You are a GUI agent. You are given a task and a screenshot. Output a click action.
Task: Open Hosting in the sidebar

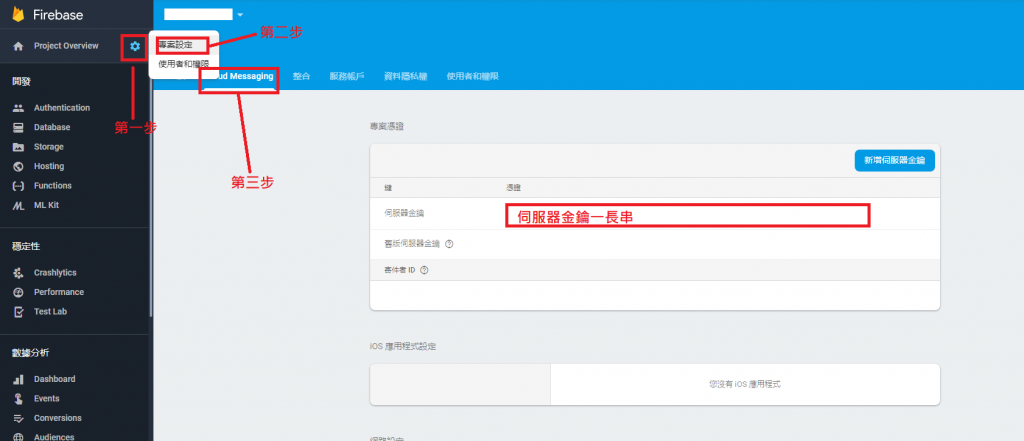pyautogui.click(x=49, y=167)
